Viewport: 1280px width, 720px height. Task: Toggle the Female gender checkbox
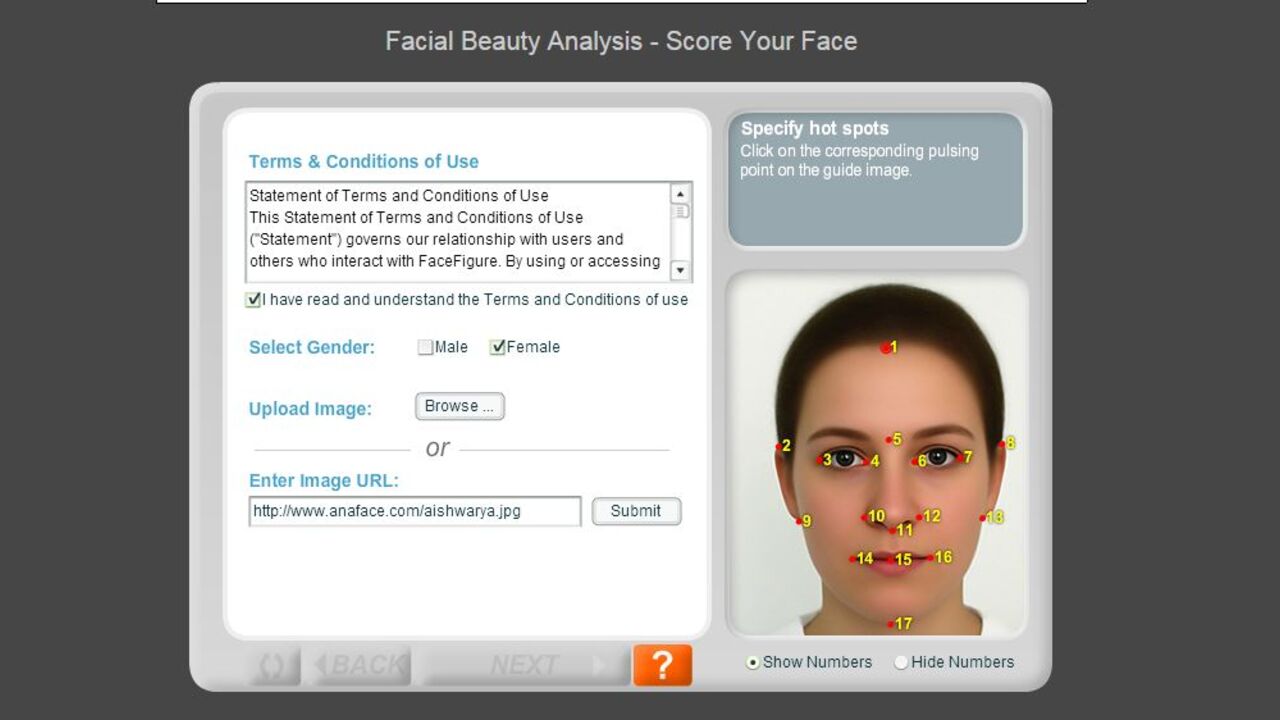tap(497, 347)
